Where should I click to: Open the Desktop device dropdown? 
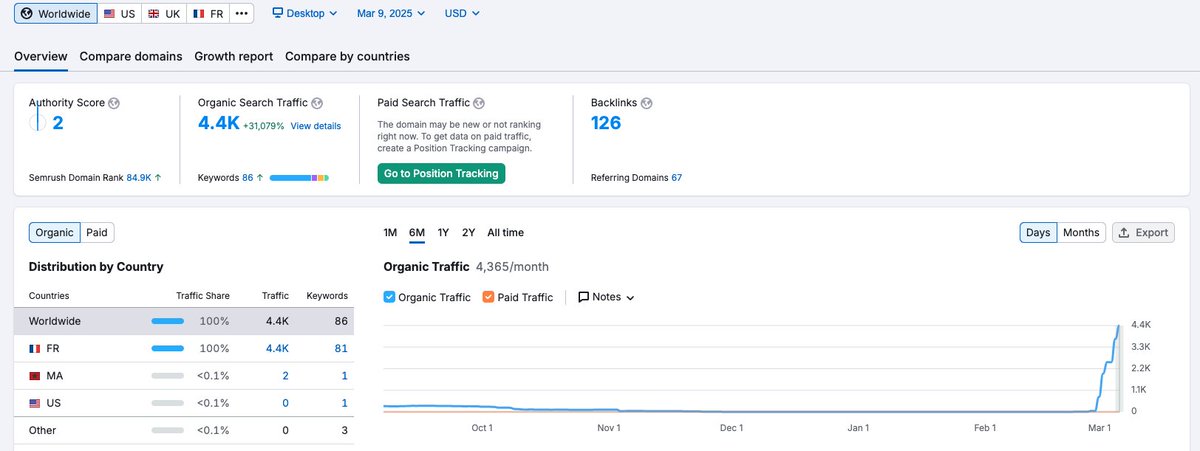pyautogui.click(x=305, y=14)
